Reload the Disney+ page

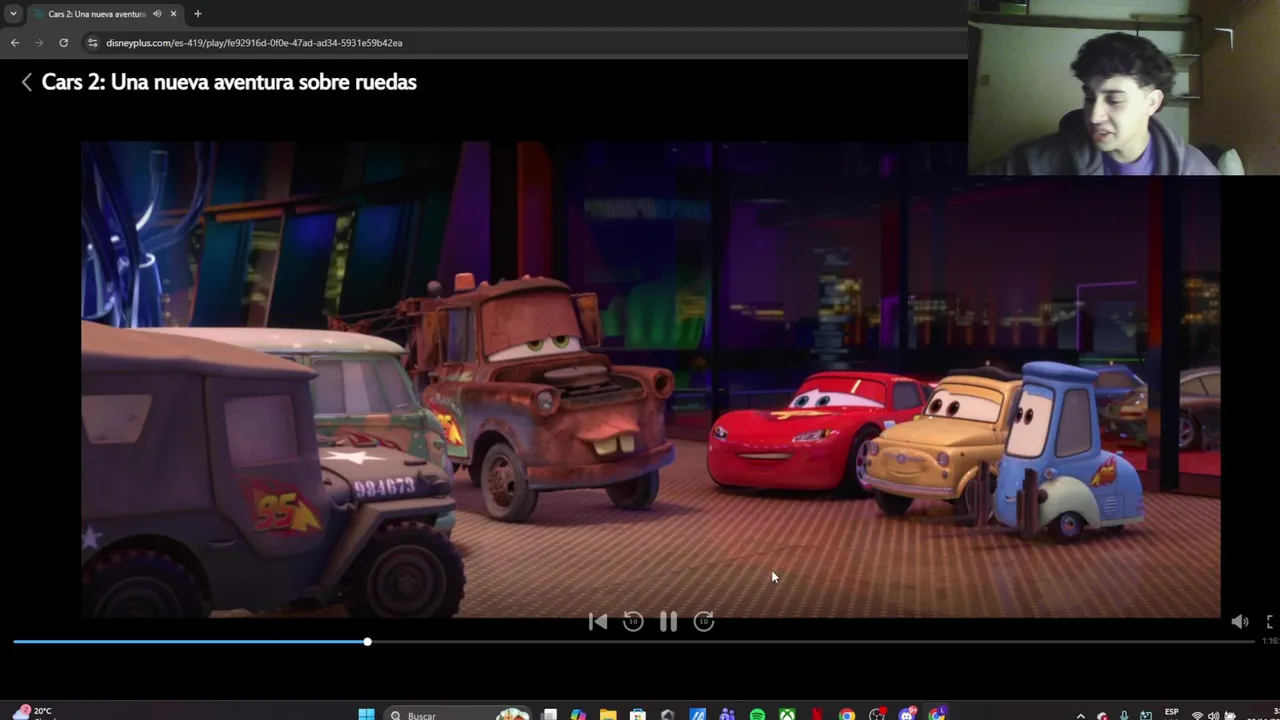[x=63, y=43]
